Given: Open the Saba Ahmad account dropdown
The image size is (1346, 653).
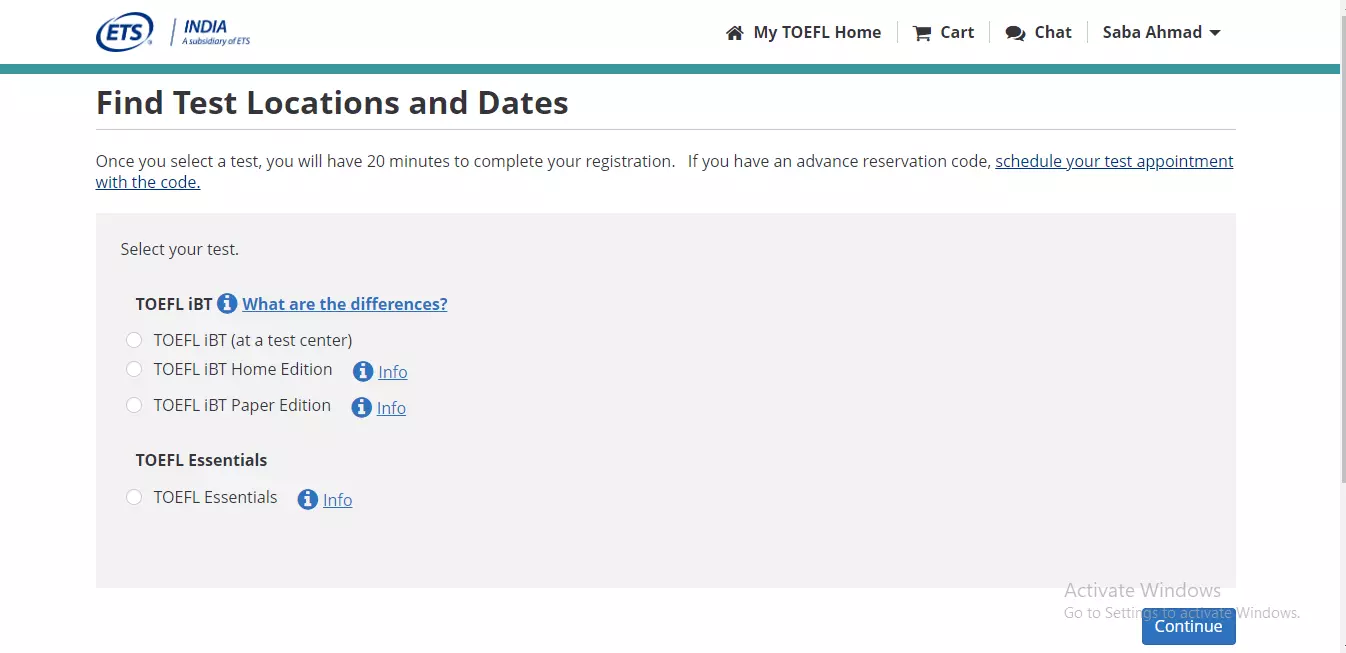Looking at the screenshot, I should 1161,32.
